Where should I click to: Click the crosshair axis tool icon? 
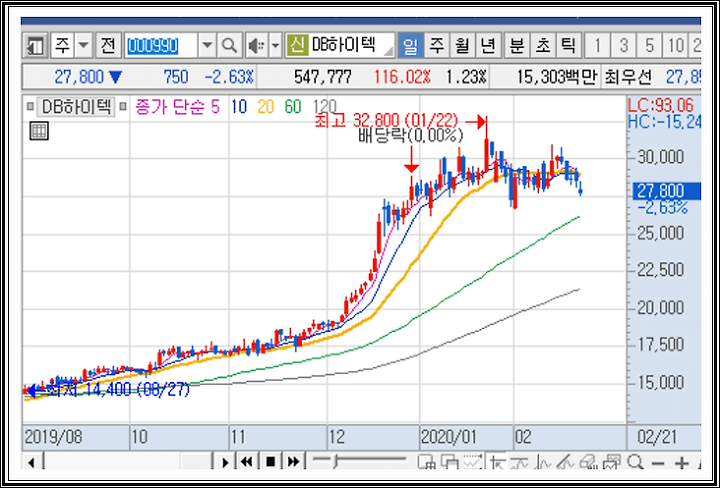point(497,463)
